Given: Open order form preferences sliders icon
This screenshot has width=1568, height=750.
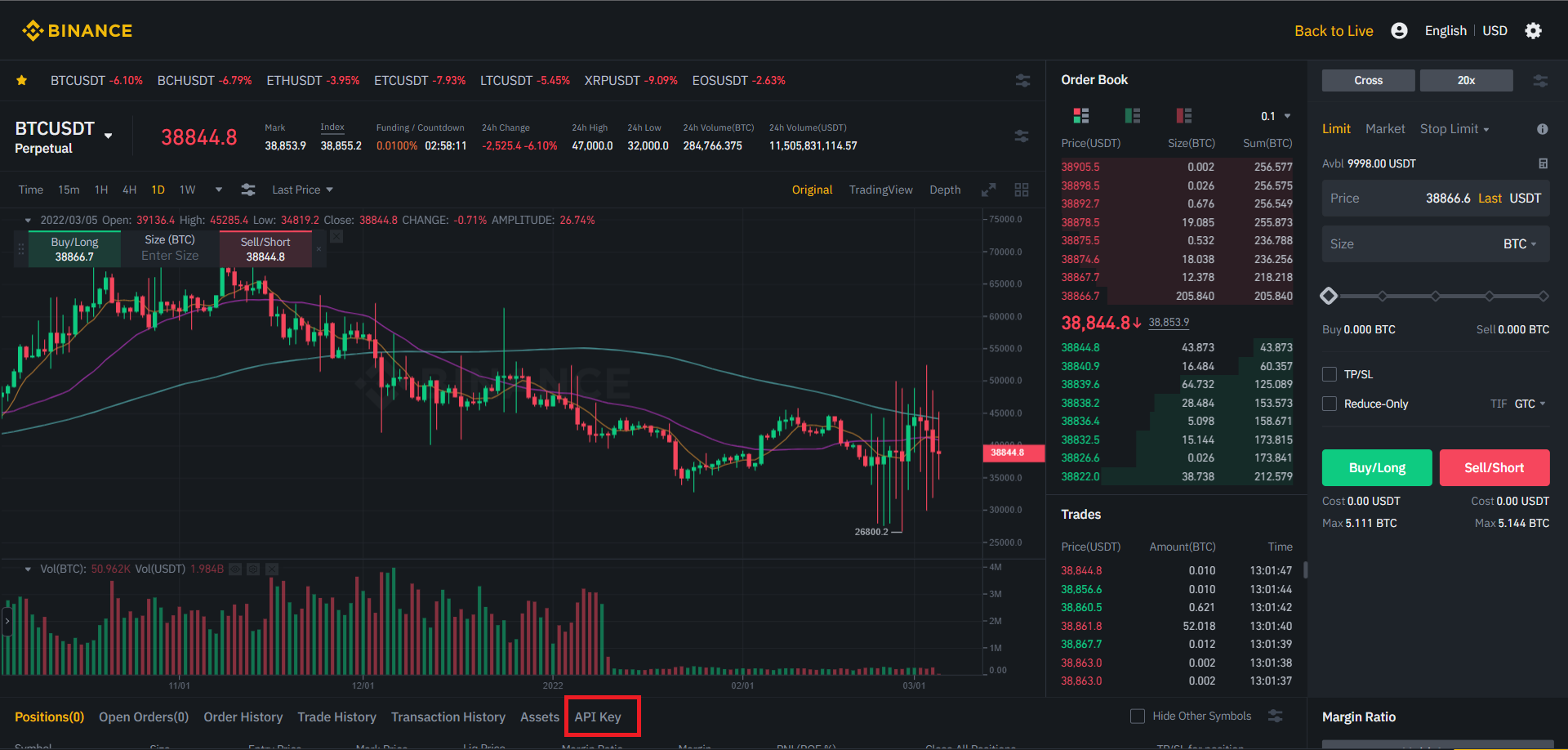Looking at the screenshot, I should click(x=1540, y=81).
